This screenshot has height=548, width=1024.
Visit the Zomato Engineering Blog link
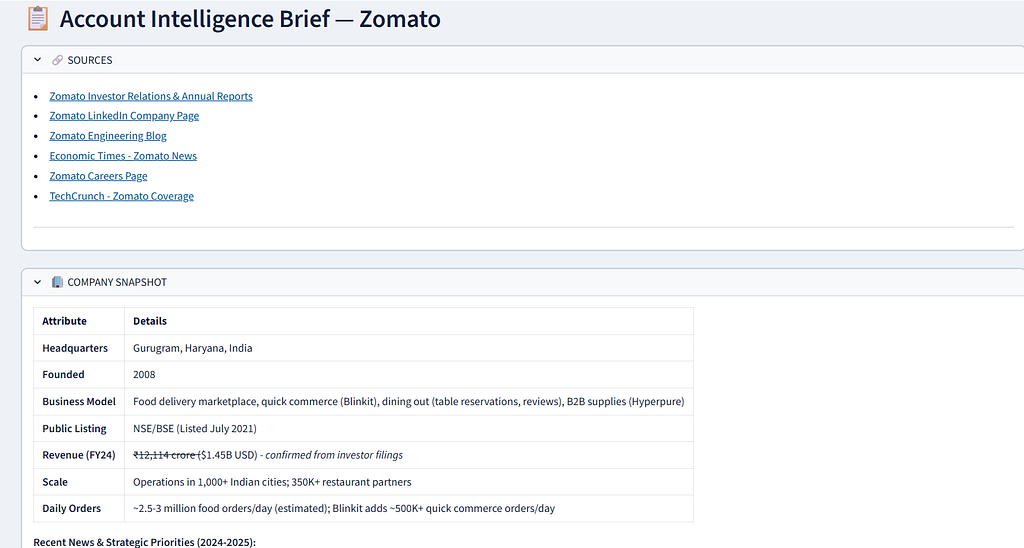[108, 136]
